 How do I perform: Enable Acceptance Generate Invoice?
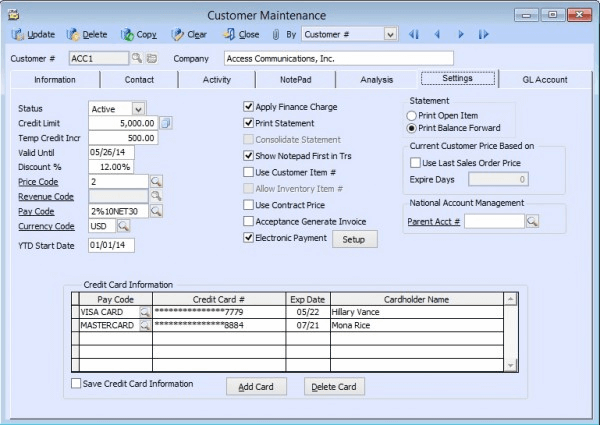[x=248, y=221]
